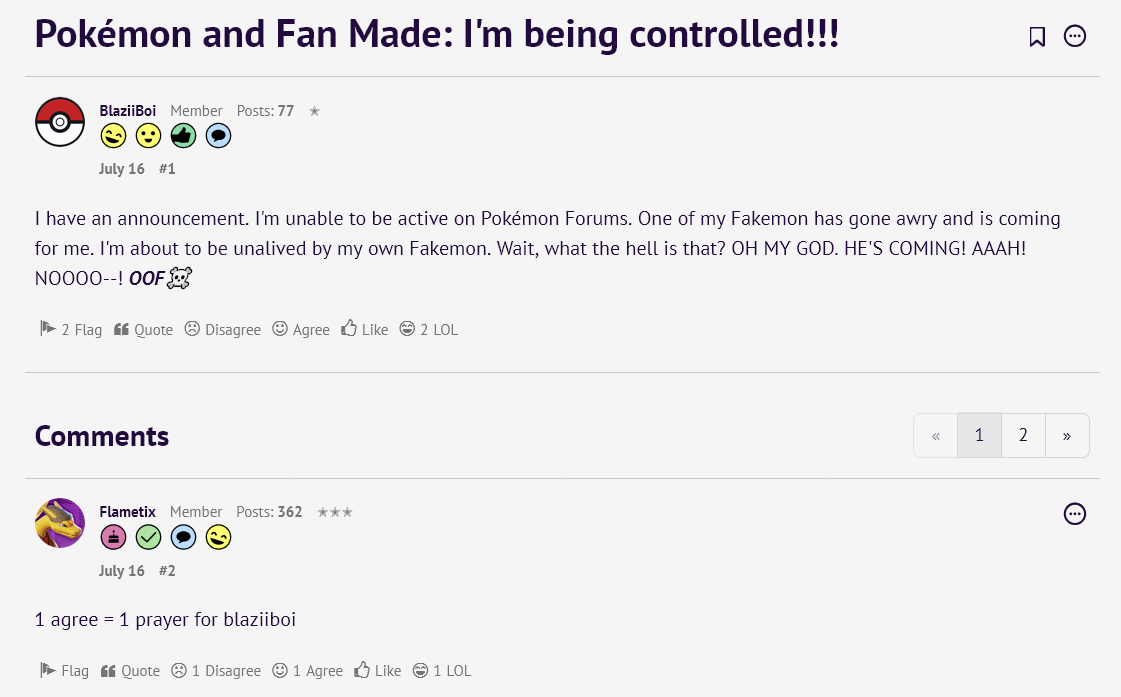Open the discussion options ellipsis menu

tap(1075, 37)
